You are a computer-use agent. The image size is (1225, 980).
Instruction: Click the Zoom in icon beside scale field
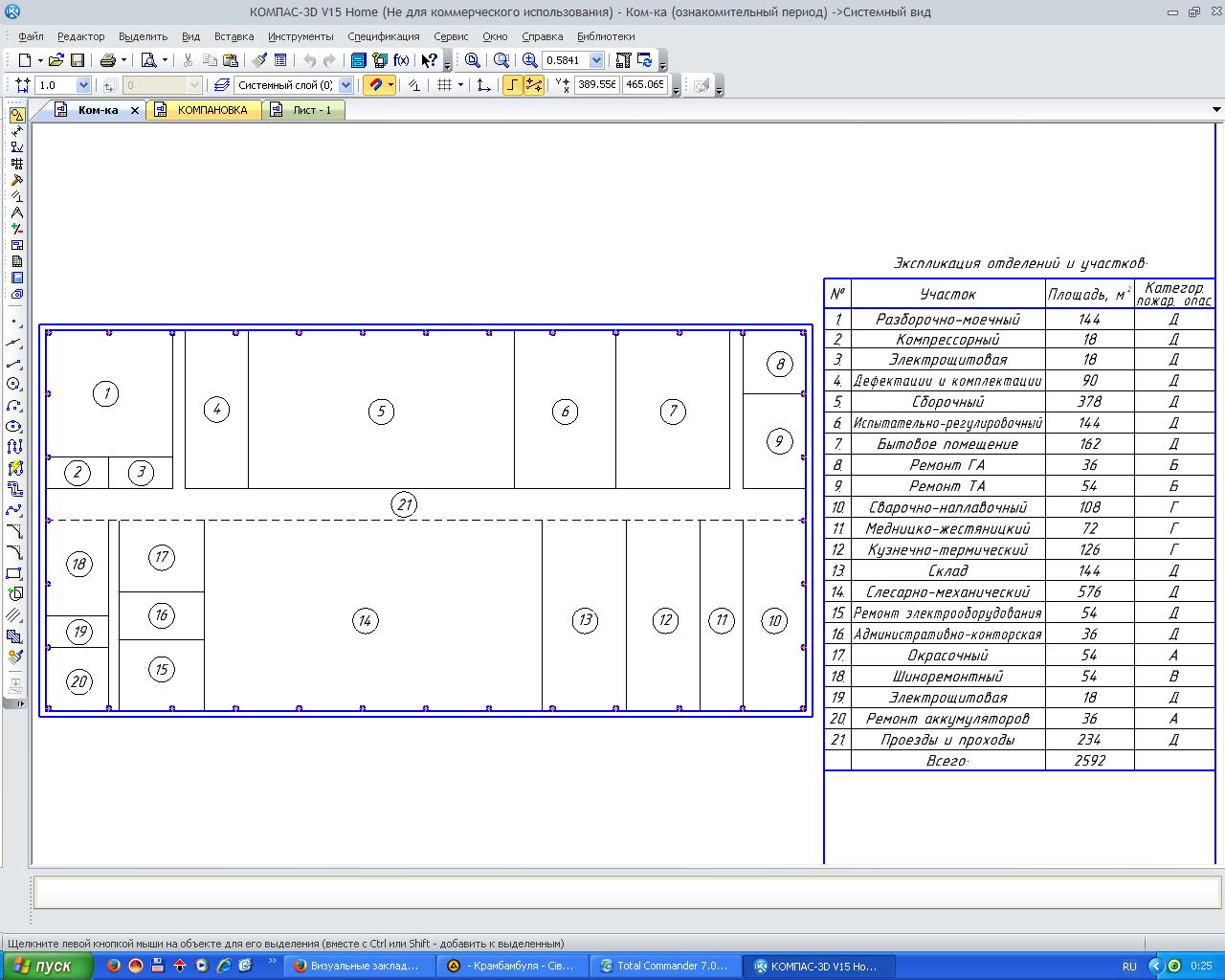click(x=530, y=60)
